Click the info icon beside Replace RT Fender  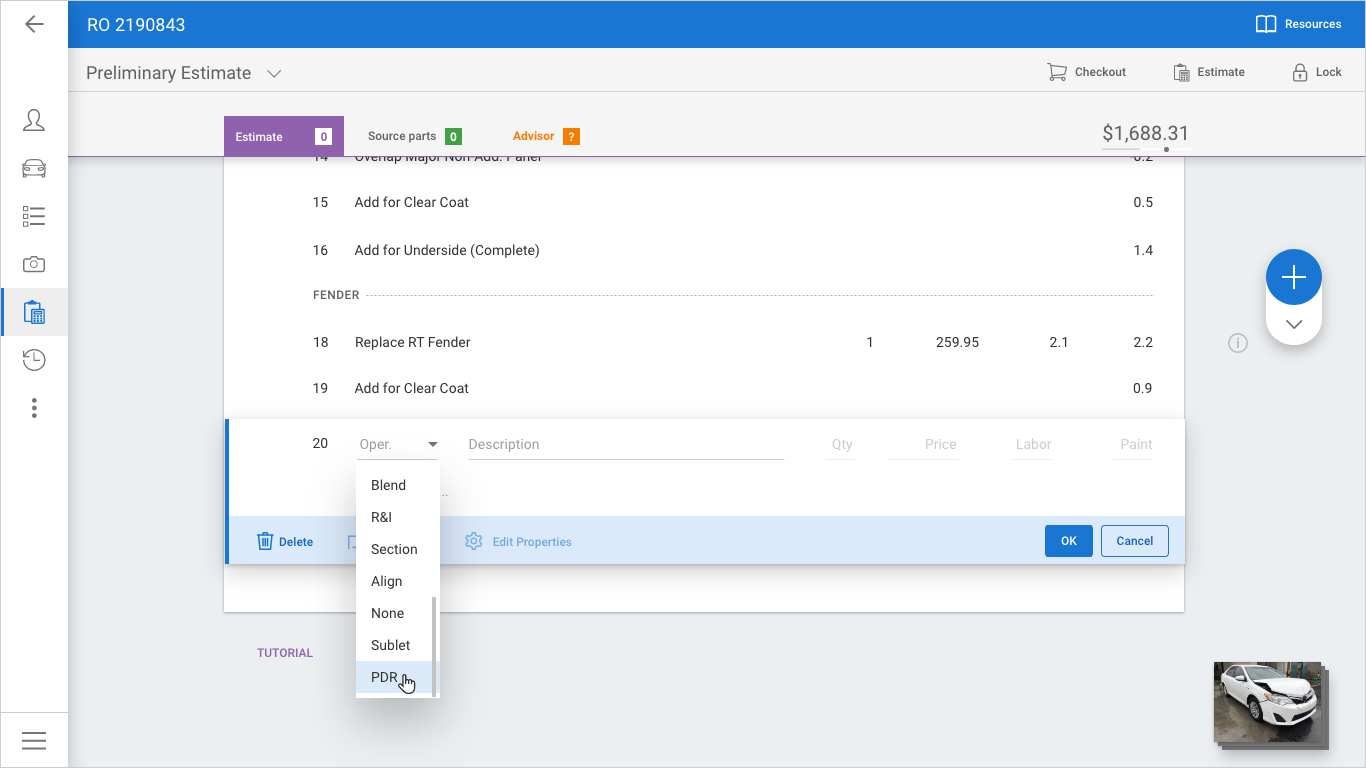(x=1238, y=343)
